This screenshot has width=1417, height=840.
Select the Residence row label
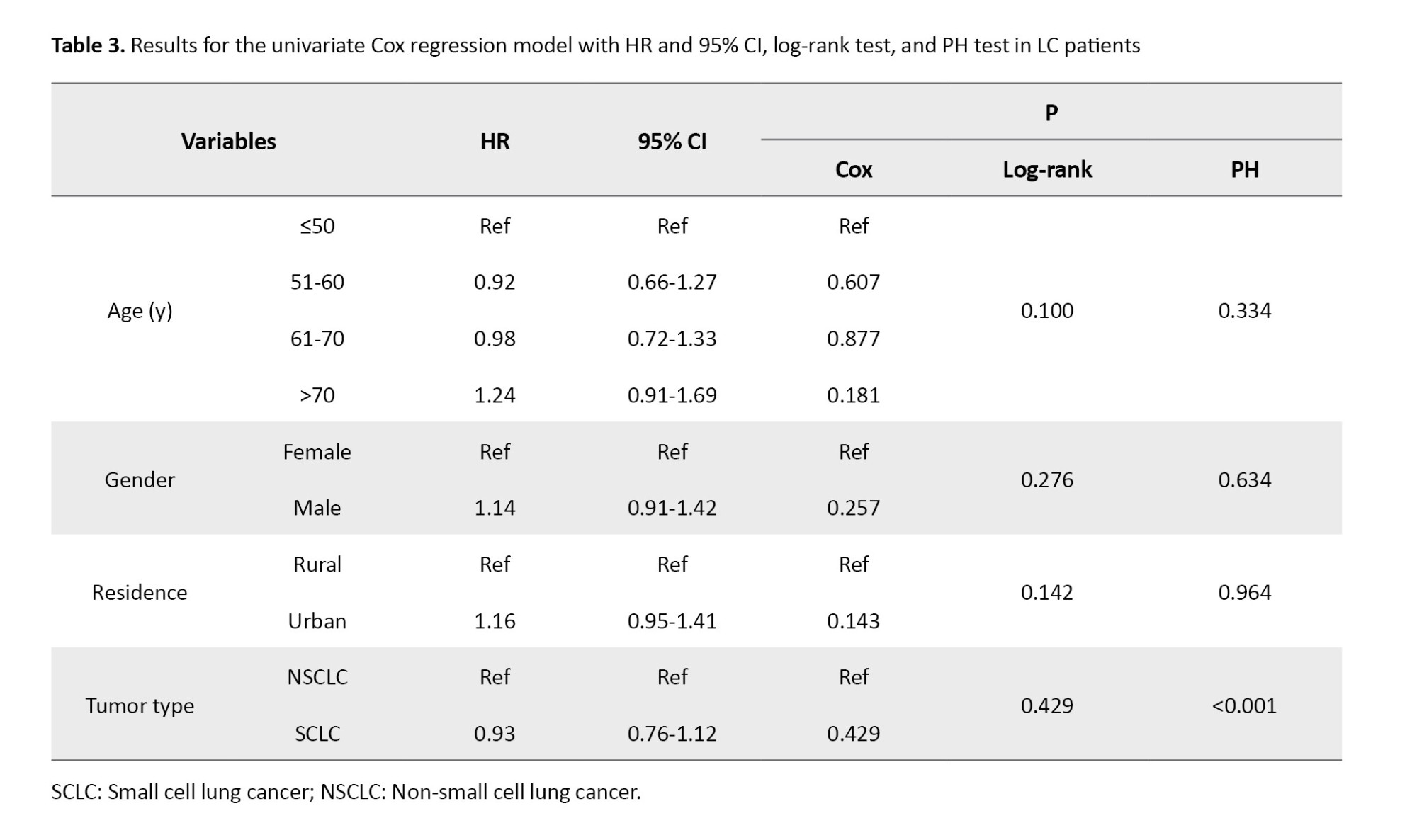point(140,592)
